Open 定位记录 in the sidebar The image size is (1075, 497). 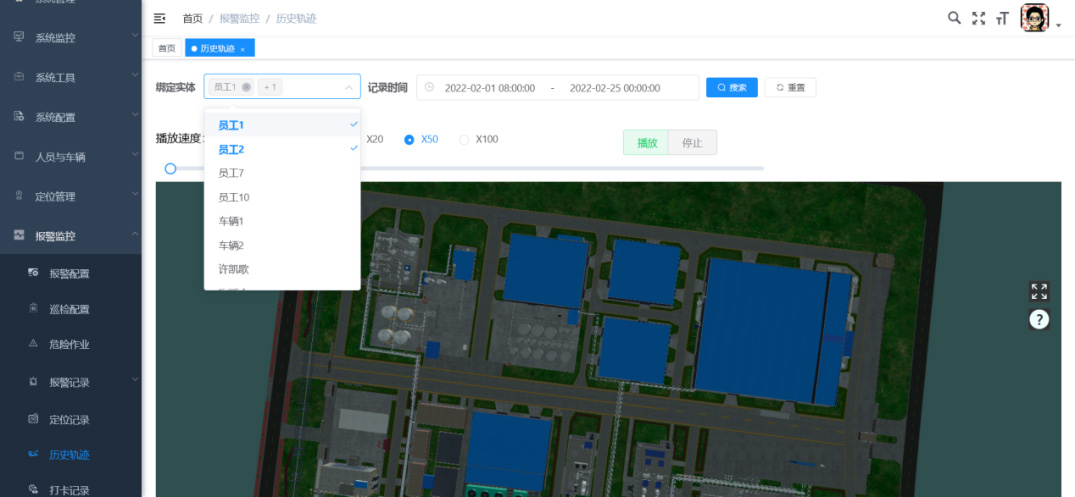tap(70, 419)
